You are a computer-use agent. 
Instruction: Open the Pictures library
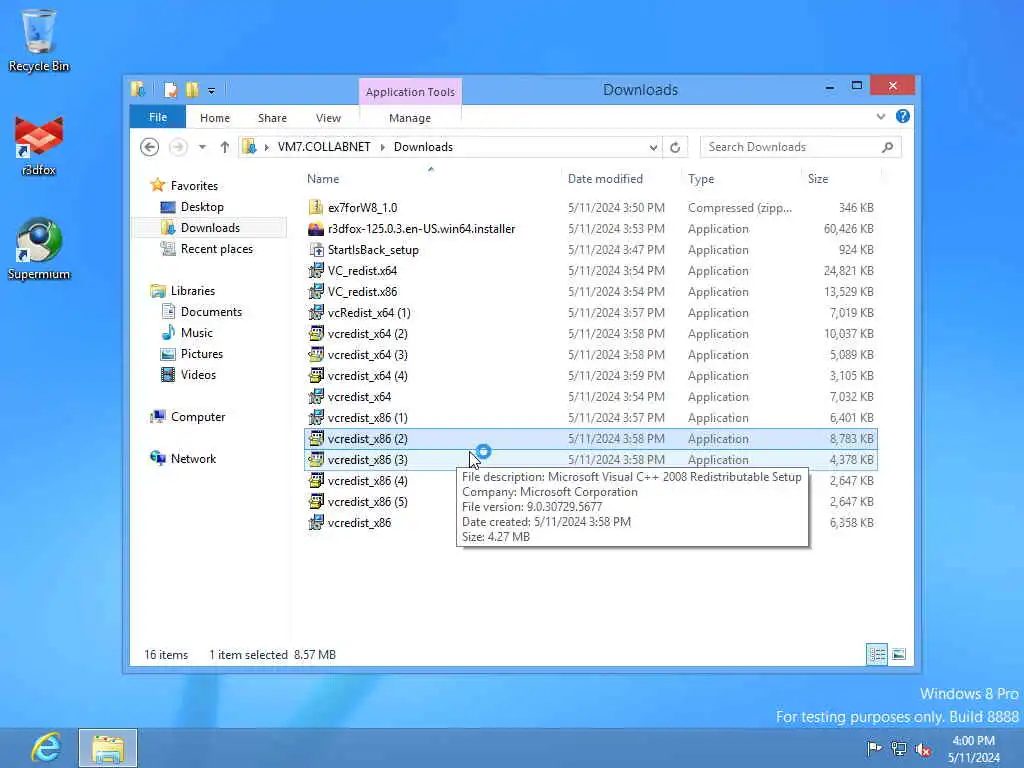(x=201, y=353)
